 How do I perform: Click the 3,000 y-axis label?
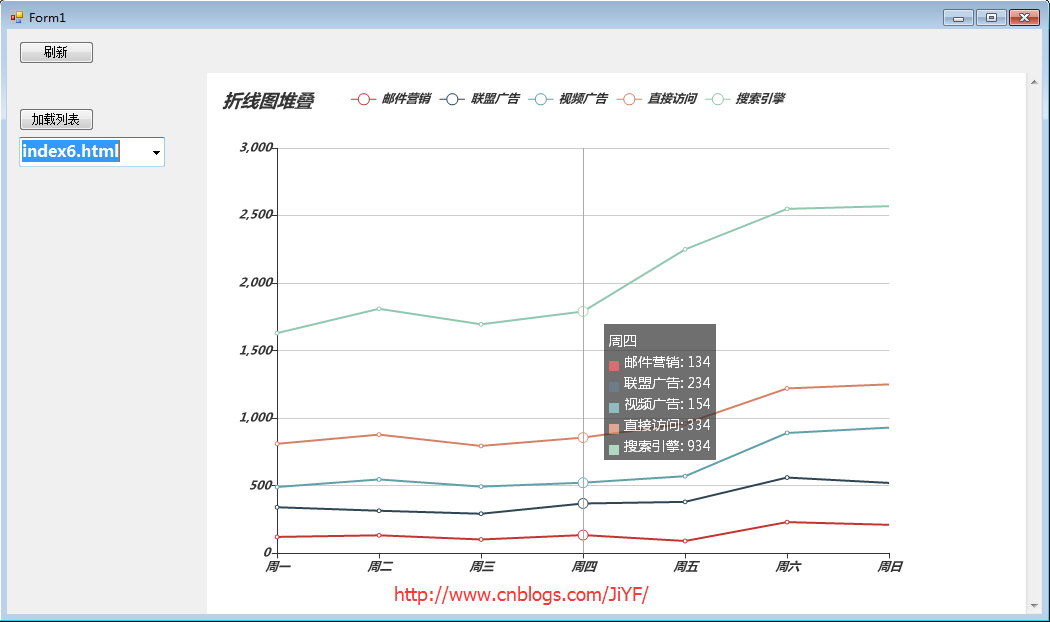pyautogui.click(x=256, y=147)
